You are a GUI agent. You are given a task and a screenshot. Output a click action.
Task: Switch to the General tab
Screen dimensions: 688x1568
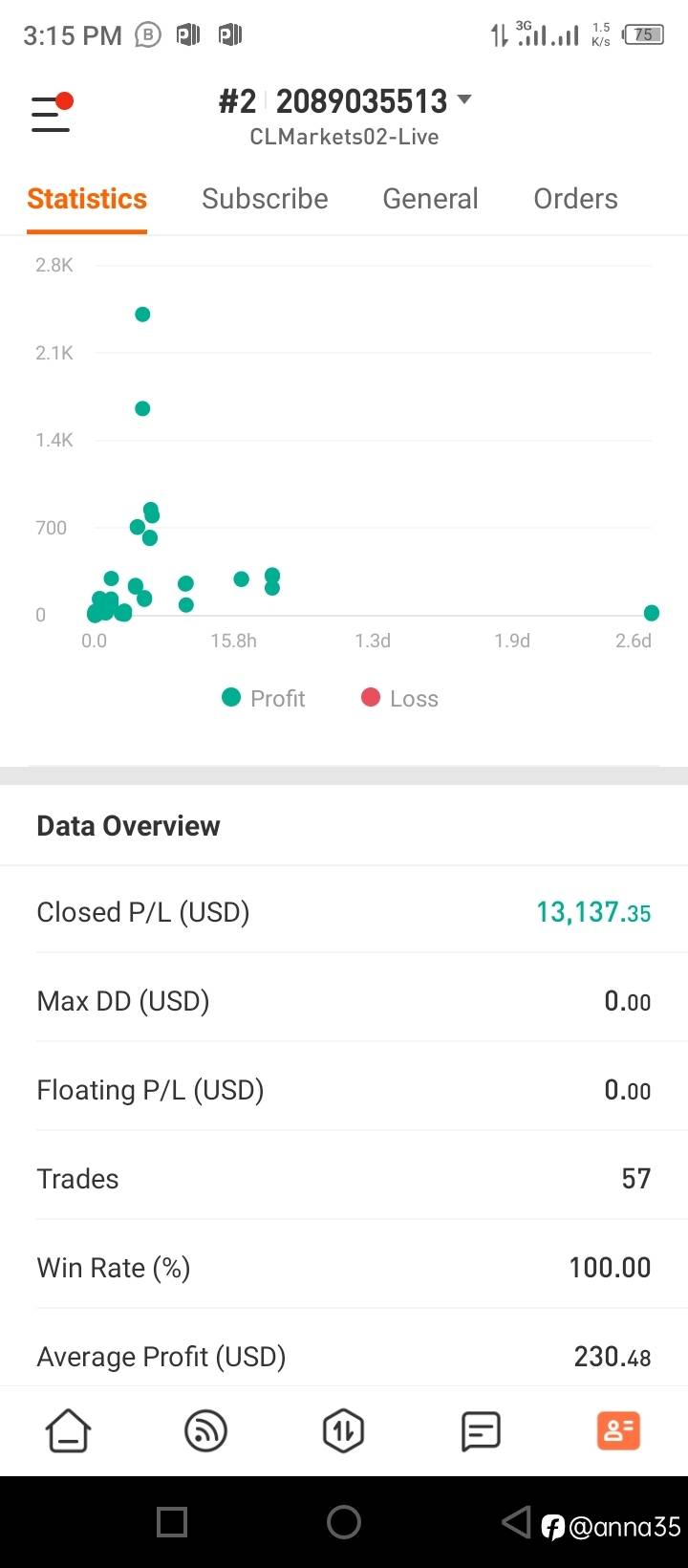click(x=430, y=199)
